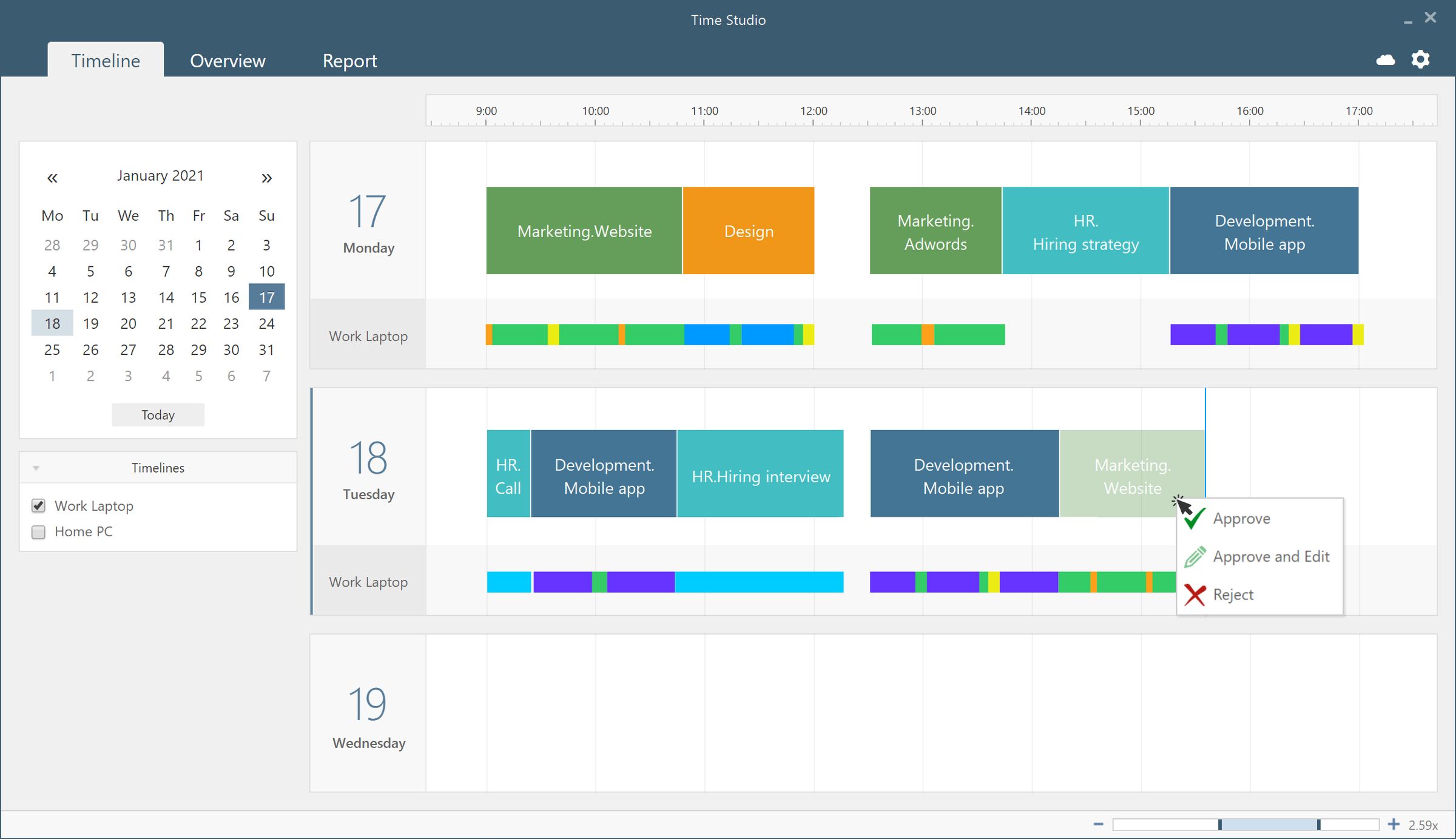The image size is (1456, 839).
Task: Adjust the zoom slider at the bottom
Action: pos(1219,824)
